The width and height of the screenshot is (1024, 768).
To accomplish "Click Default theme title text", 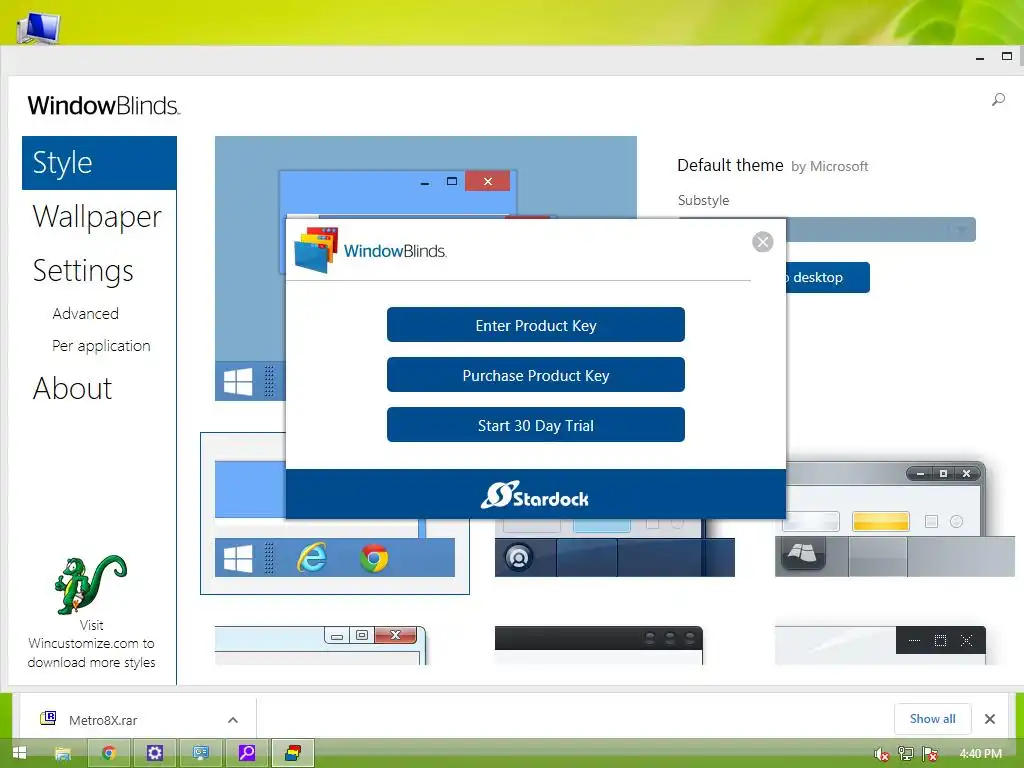I will (730, 165).
